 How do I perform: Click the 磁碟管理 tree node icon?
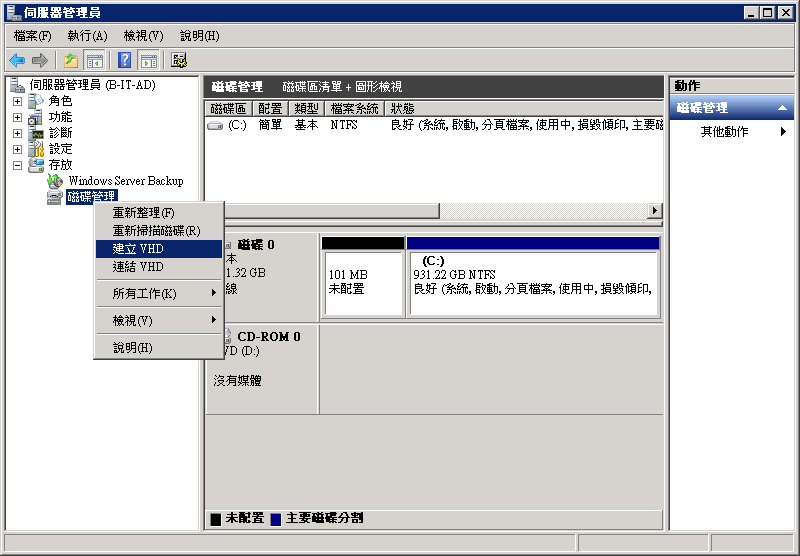pyautogui.click(x=55, y=197)
